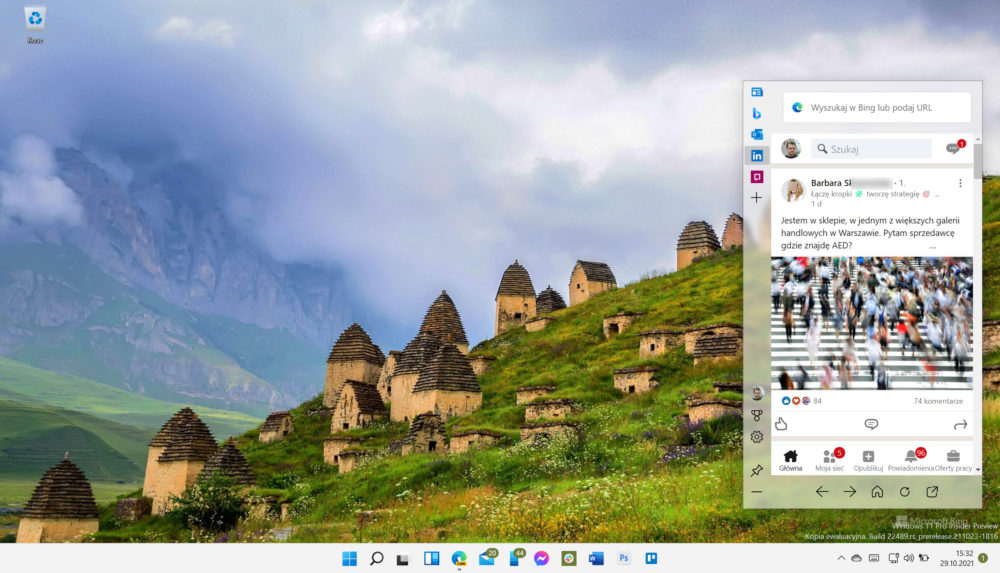1000x573 pixels.
Task: Open the magenta square site icon in sidebar
Action: click(756, 177)
